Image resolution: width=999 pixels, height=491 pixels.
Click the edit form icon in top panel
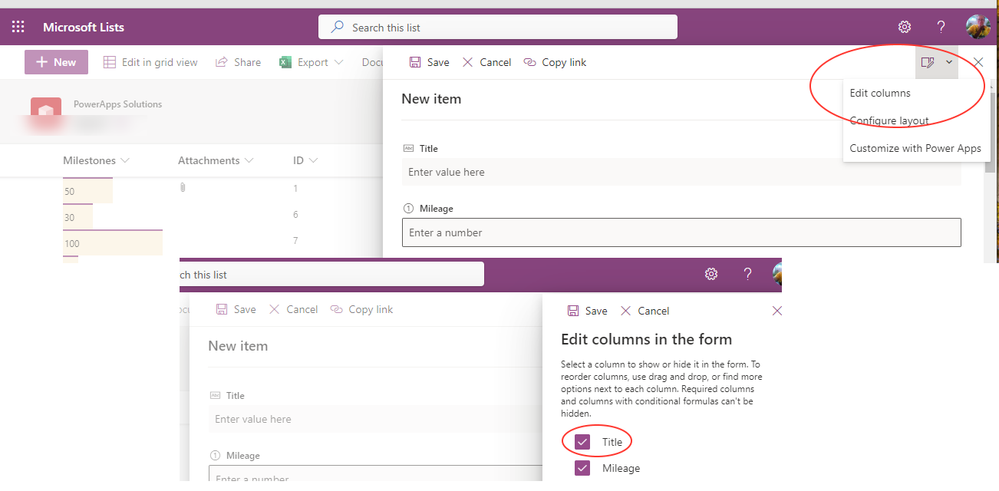tap(928, 62)
